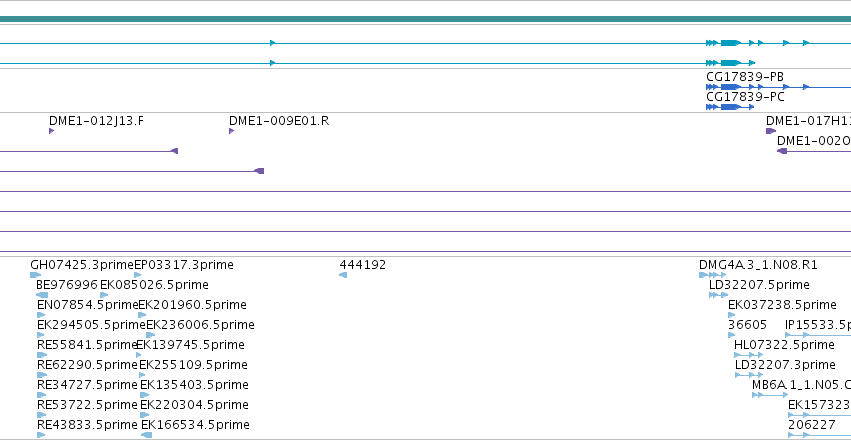Click the DME1-012J13.F feature arrow

pos(52,131)
